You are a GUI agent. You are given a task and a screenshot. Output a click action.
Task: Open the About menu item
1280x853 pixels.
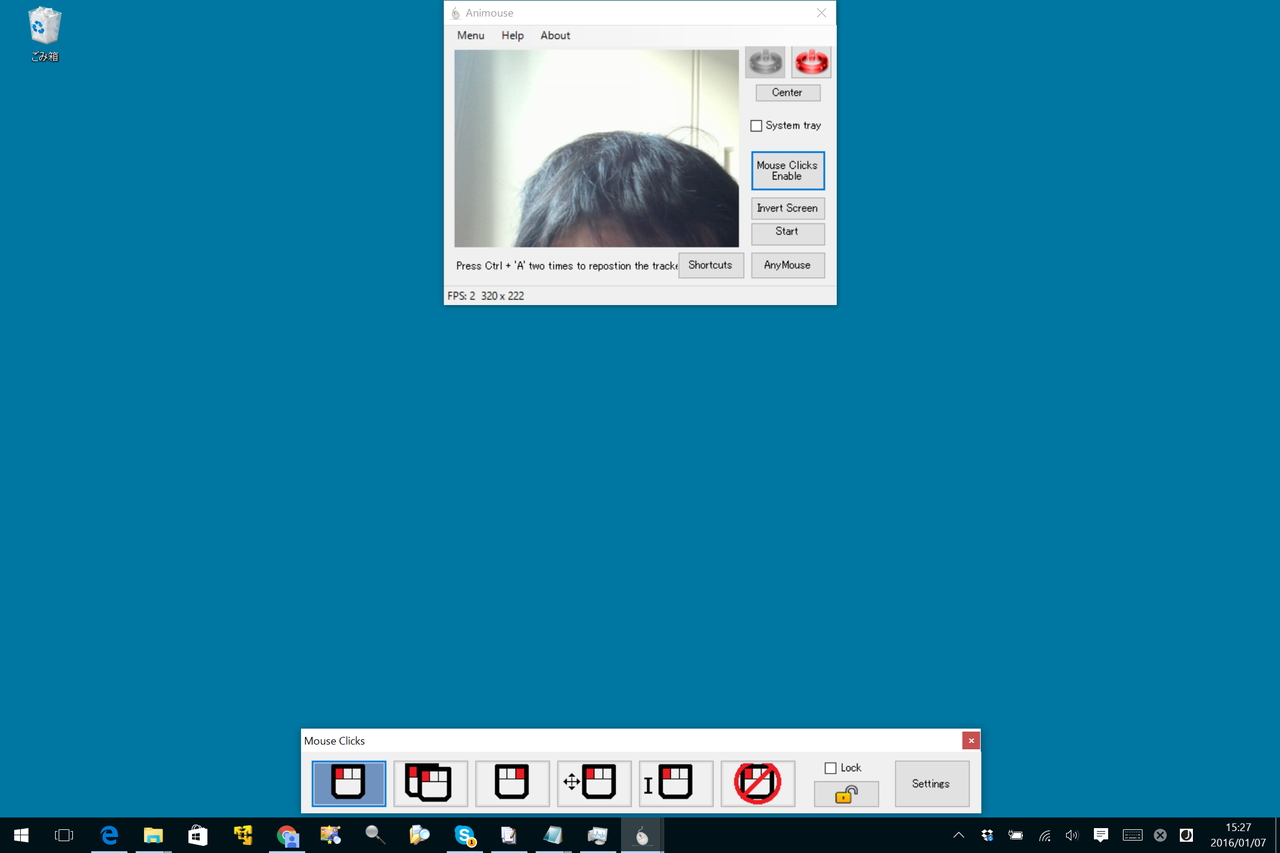[x=555, y=35]
